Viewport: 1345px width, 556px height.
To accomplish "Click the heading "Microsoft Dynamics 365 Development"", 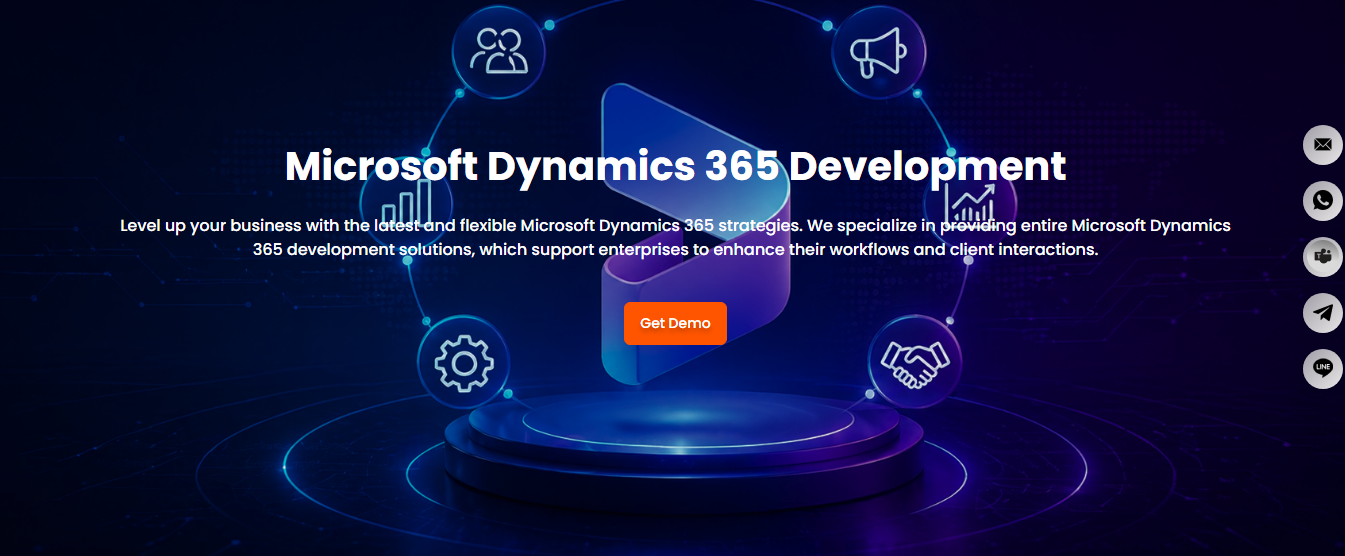I will [675, 166].
